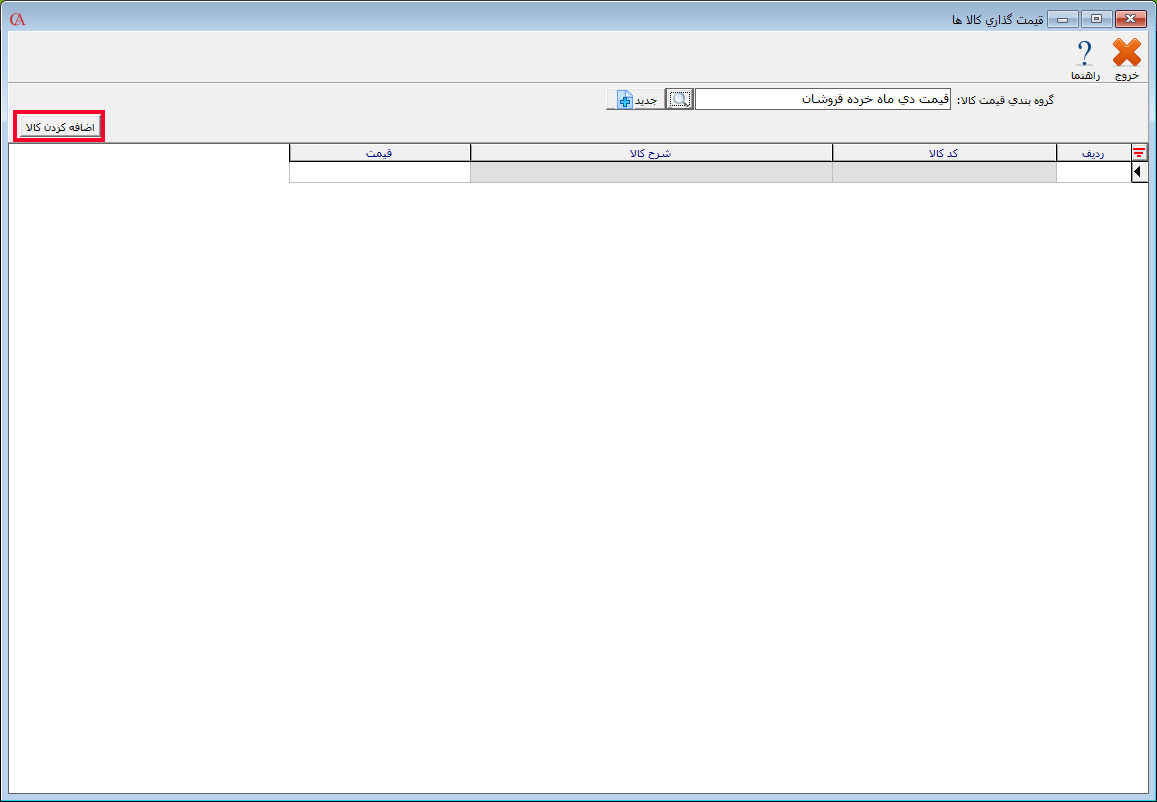Click the first row قیمت cell

click(x=379, y=172)
